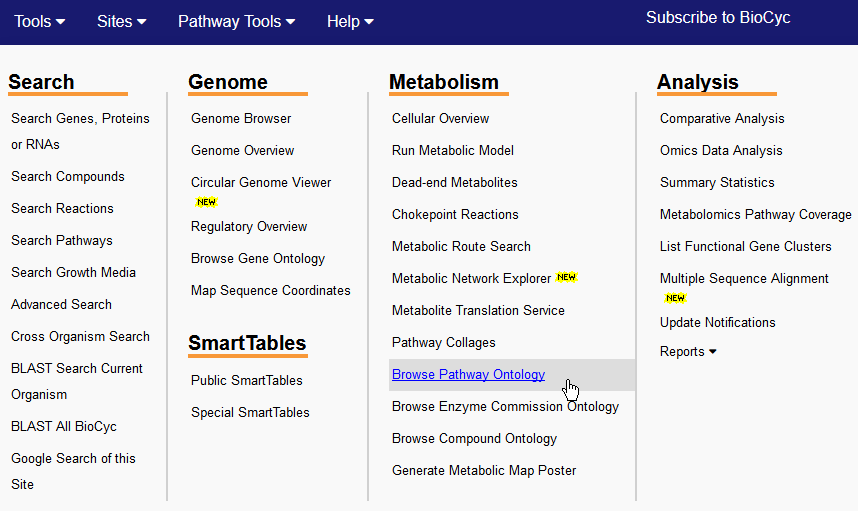This screenshot has width=858, height=511.
Task: Open BLAST All BioCyc
Action: point(64,426)
